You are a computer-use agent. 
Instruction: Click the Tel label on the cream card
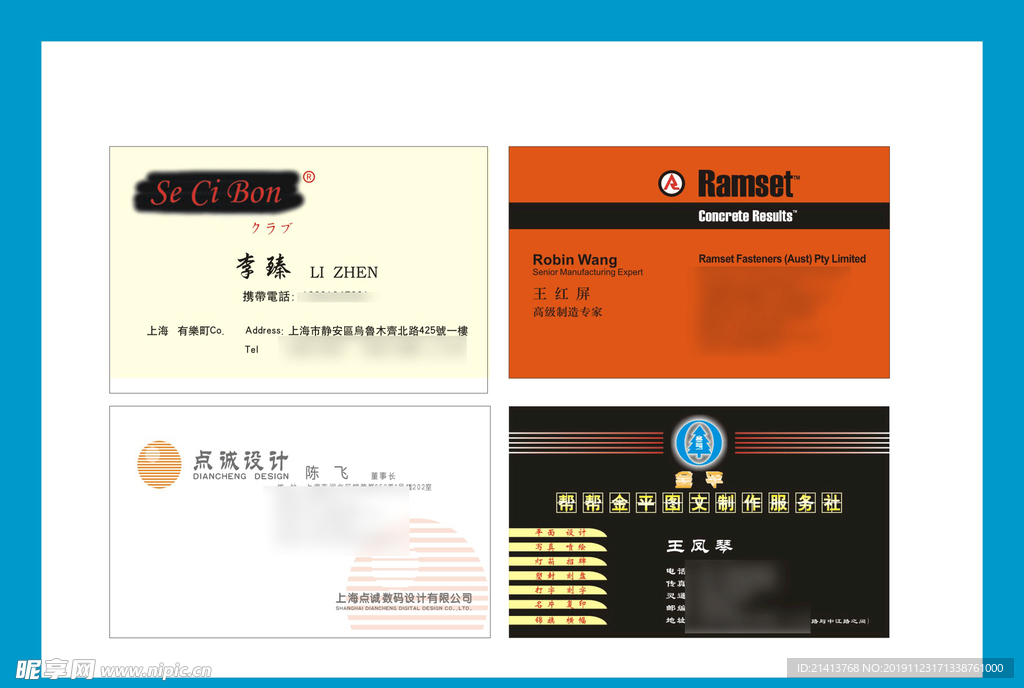(251, 350)
